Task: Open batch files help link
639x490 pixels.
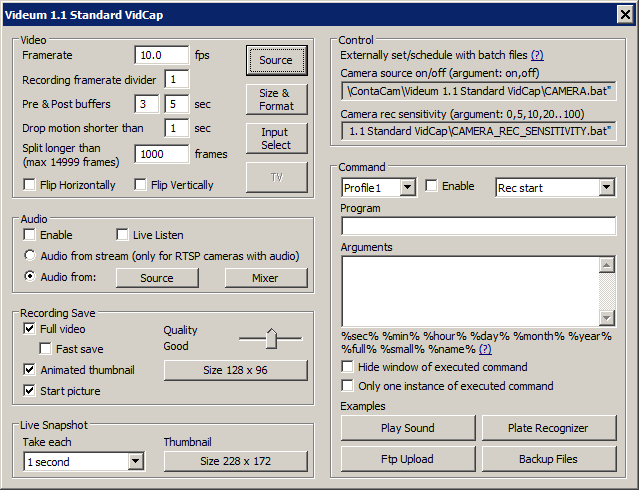Action: (537, 55)
